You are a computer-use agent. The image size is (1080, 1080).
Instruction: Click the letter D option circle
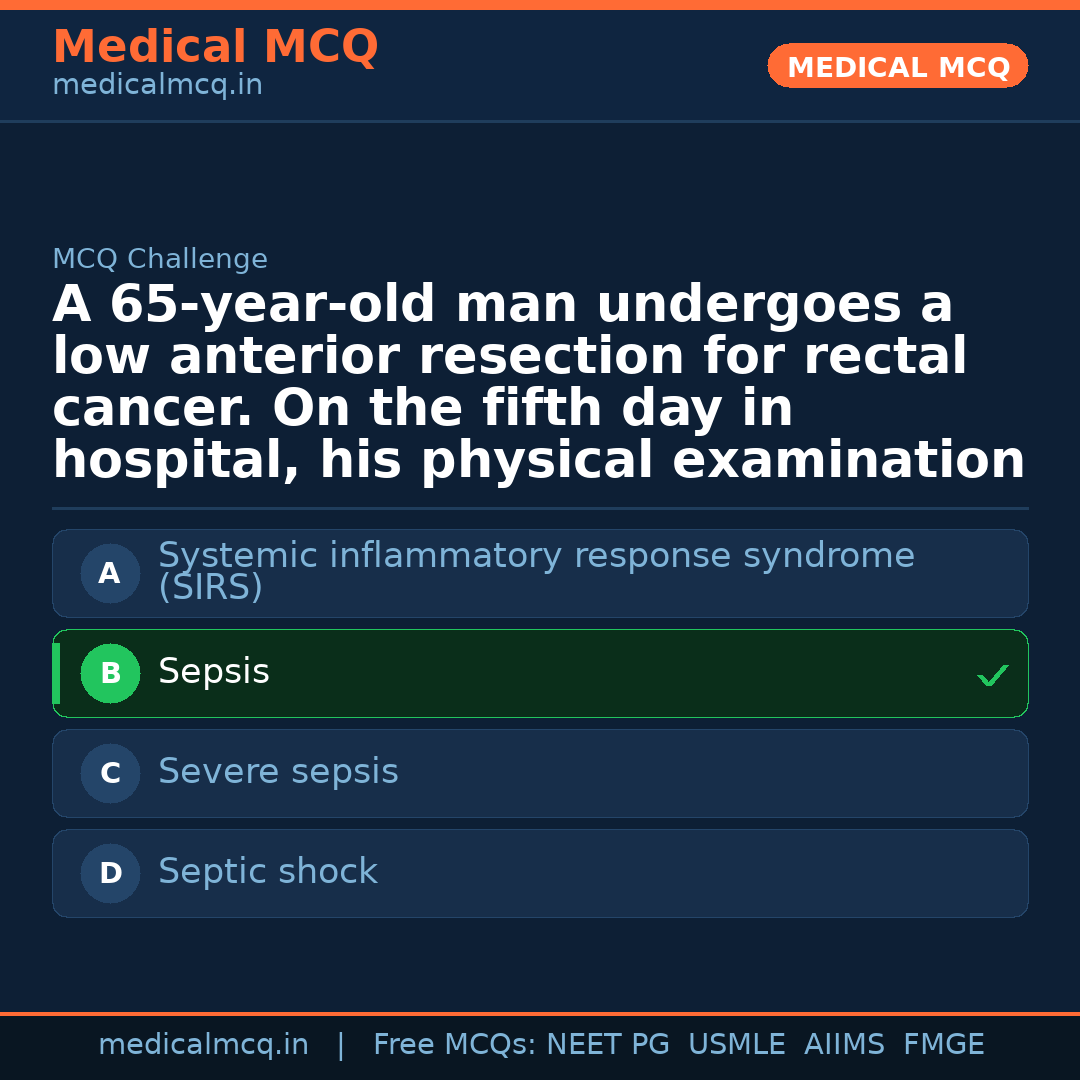110,874
